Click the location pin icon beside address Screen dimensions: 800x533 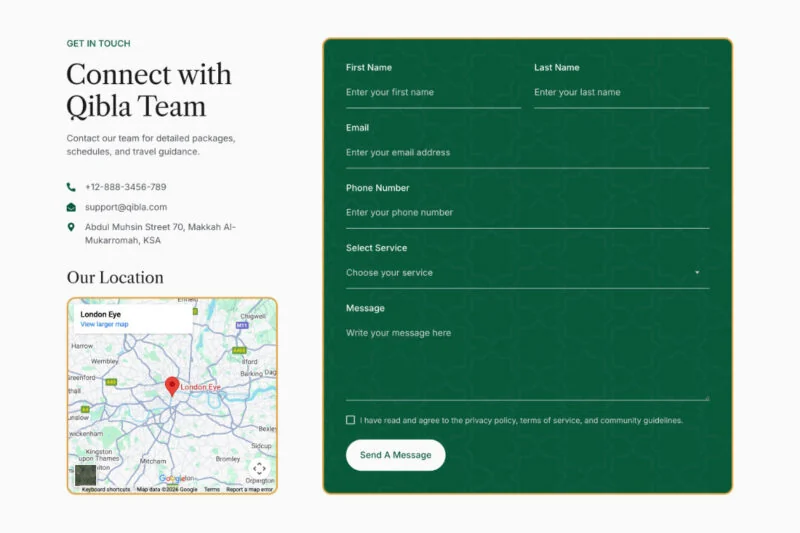(x=71, y=227)
